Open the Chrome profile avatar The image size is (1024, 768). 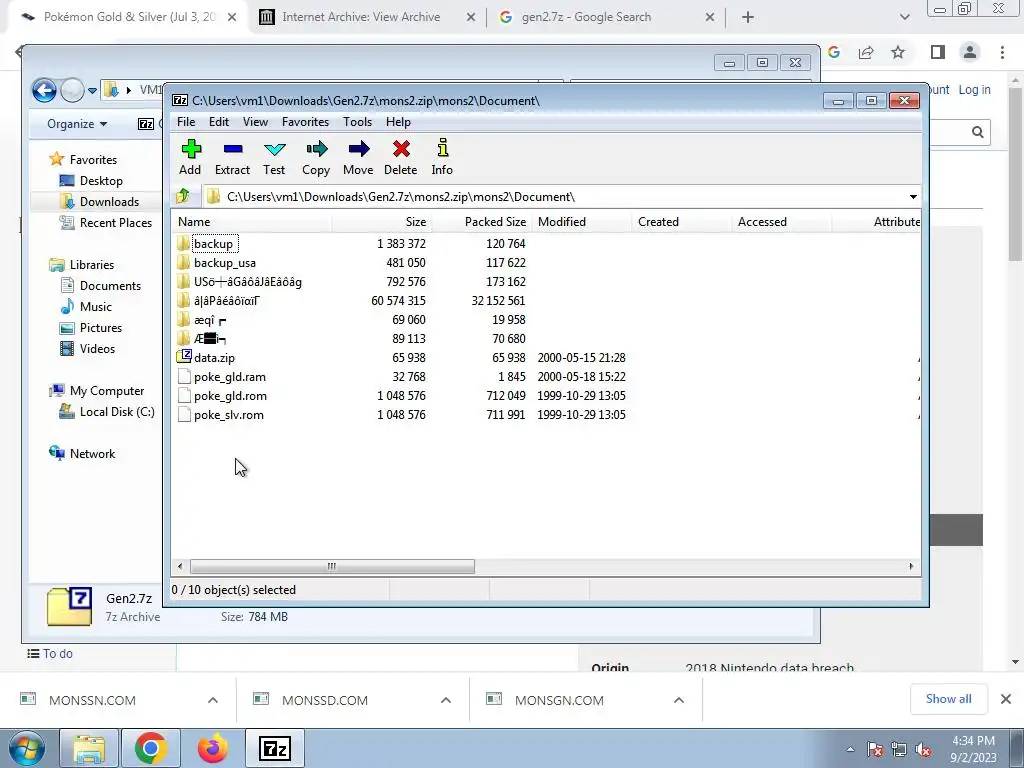click(970, 52)
